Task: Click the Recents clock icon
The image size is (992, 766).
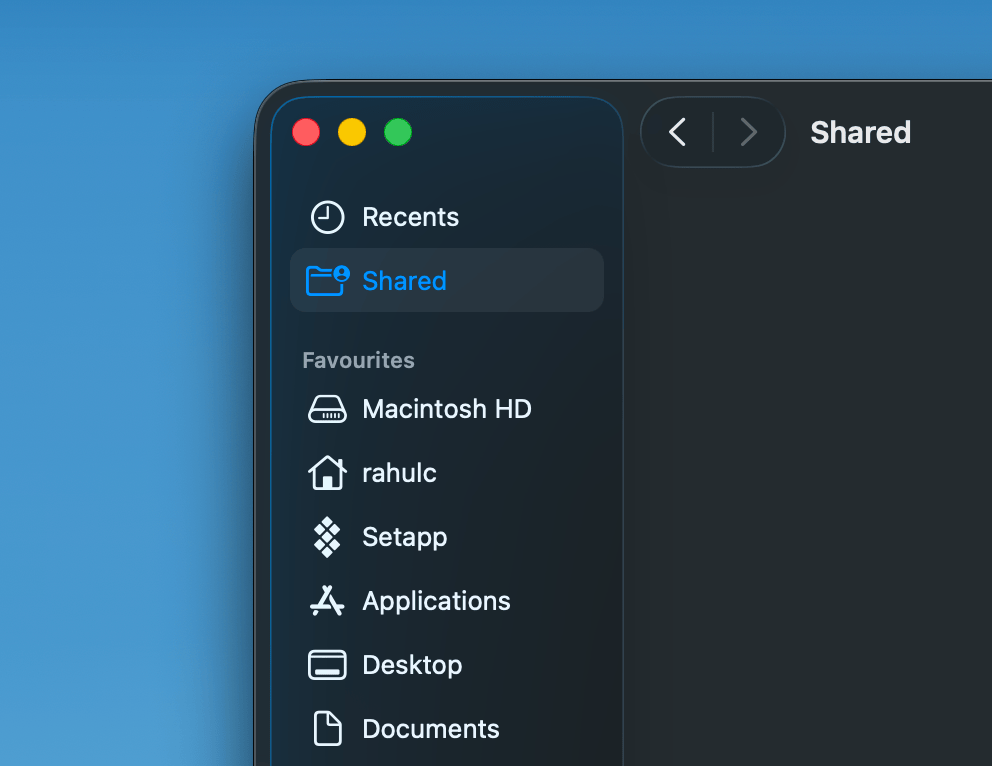Action: (327, 217)
